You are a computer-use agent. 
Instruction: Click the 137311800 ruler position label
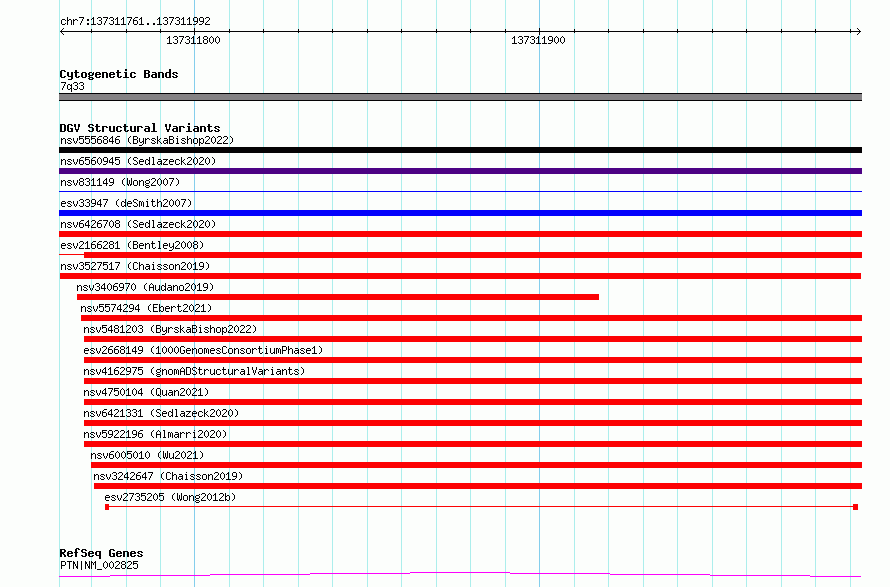coord(193,40)
